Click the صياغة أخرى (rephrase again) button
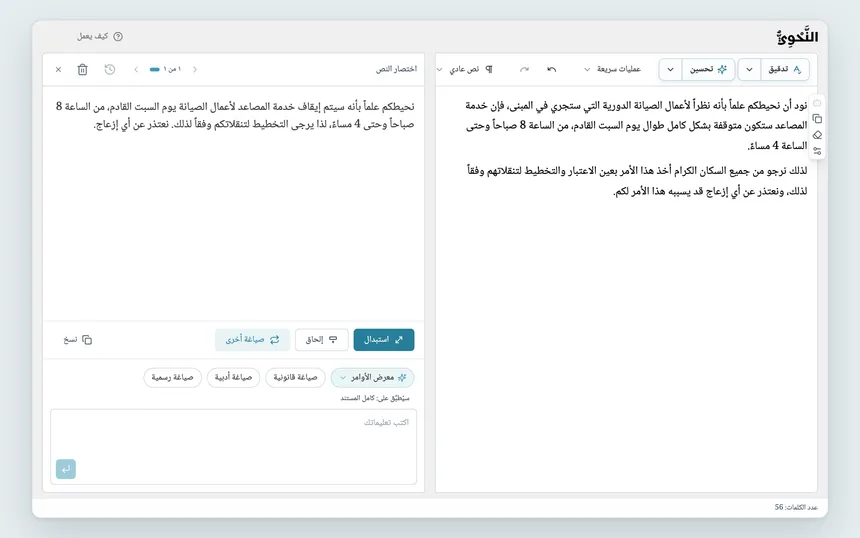This screenshot has width=860, height=538. point(252,339)
